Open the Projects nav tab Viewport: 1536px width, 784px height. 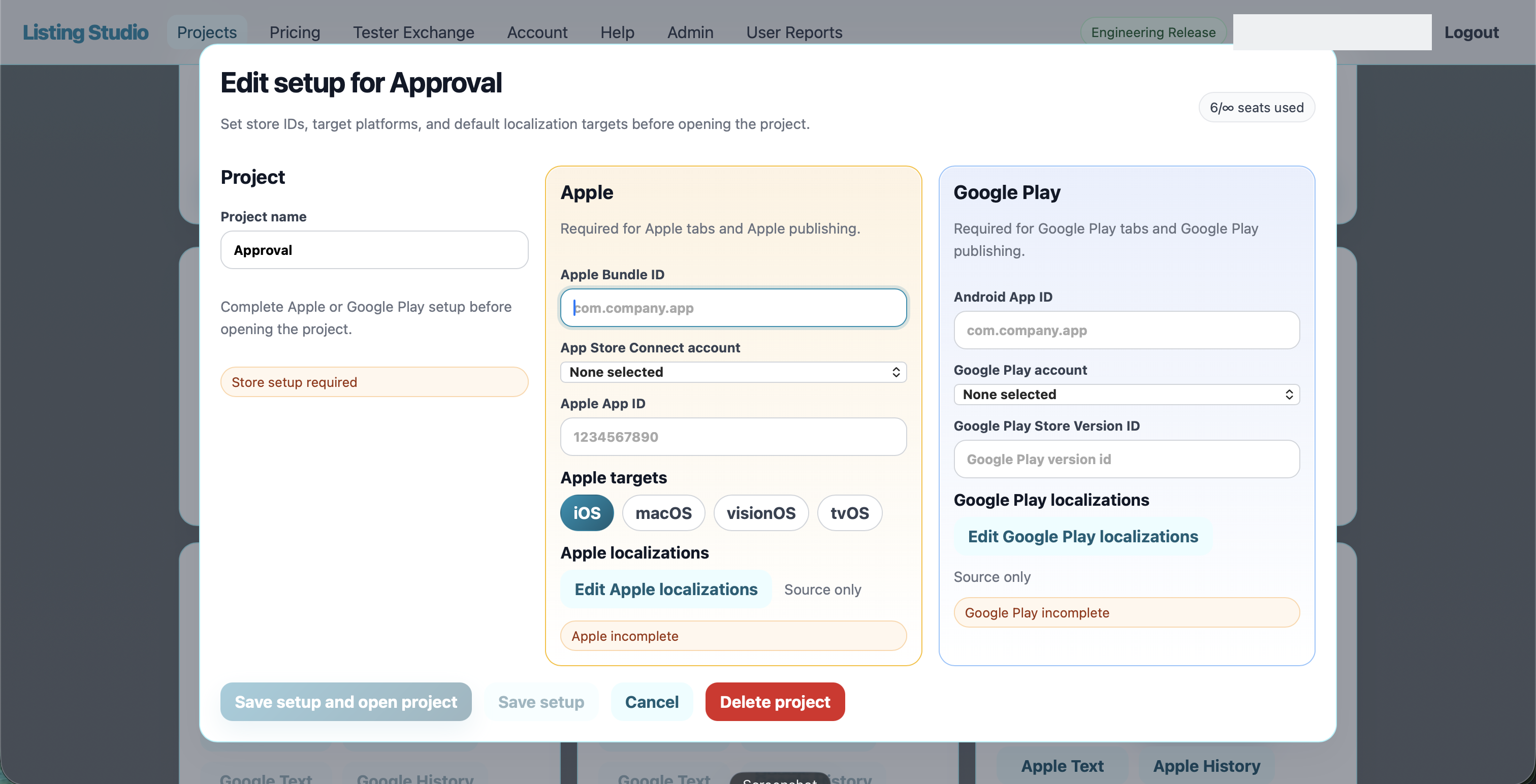206,32
